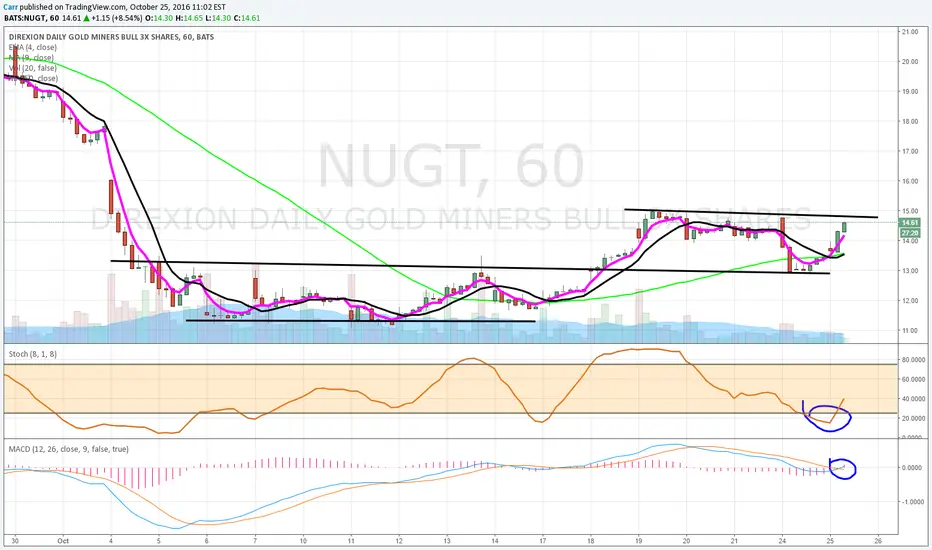The image size is (932, 550).
Task: Click the 13 date label on time axis
Action: pos(447,541)
